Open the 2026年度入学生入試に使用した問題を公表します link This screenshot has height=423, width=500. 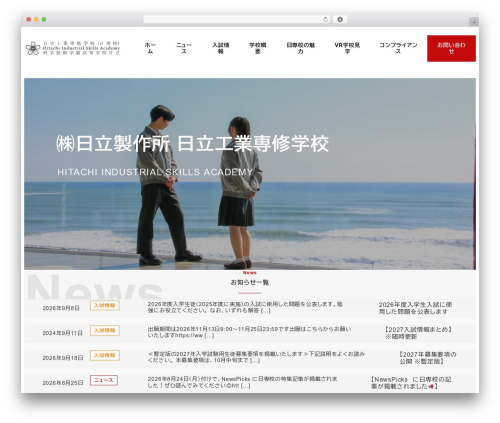click(x=415, y=308)
